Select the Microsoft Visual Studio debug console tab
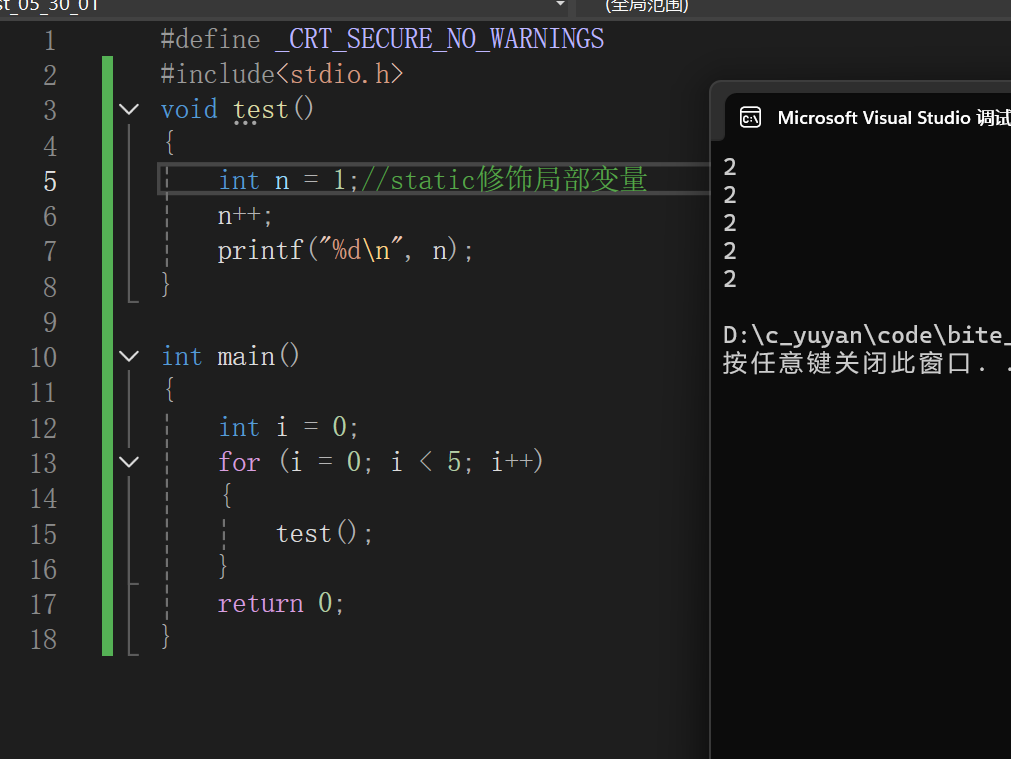This screenshot has width=1011, height=759. 868,117
